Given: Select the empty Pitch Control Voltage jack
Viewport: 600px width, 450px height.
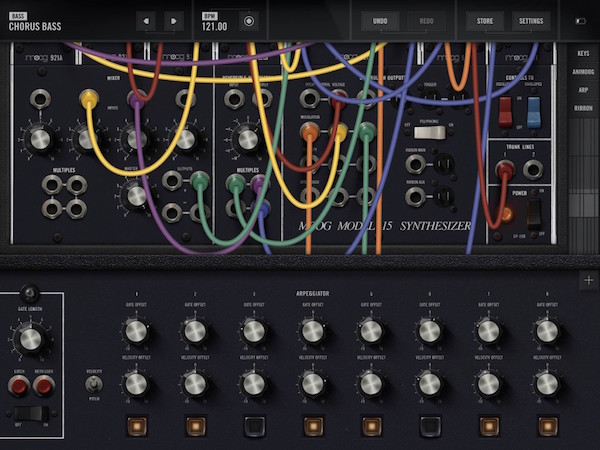Looking at the screenshot, I should click(x=310, y=98).
